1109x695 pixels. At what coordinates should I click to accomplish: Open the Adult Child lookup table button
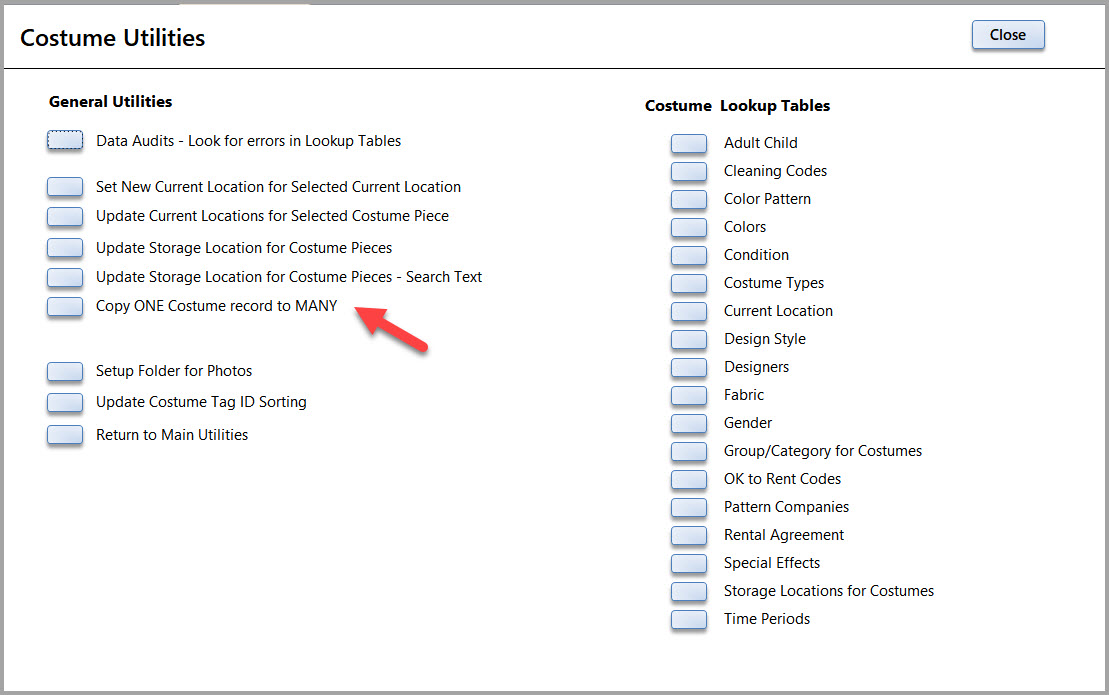pos(689,144)
